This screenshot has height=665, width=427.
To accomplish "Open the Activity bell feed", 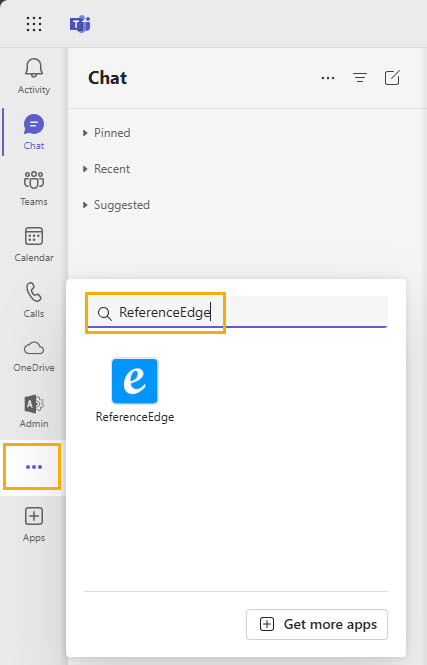I will click(x=34, y=76).
